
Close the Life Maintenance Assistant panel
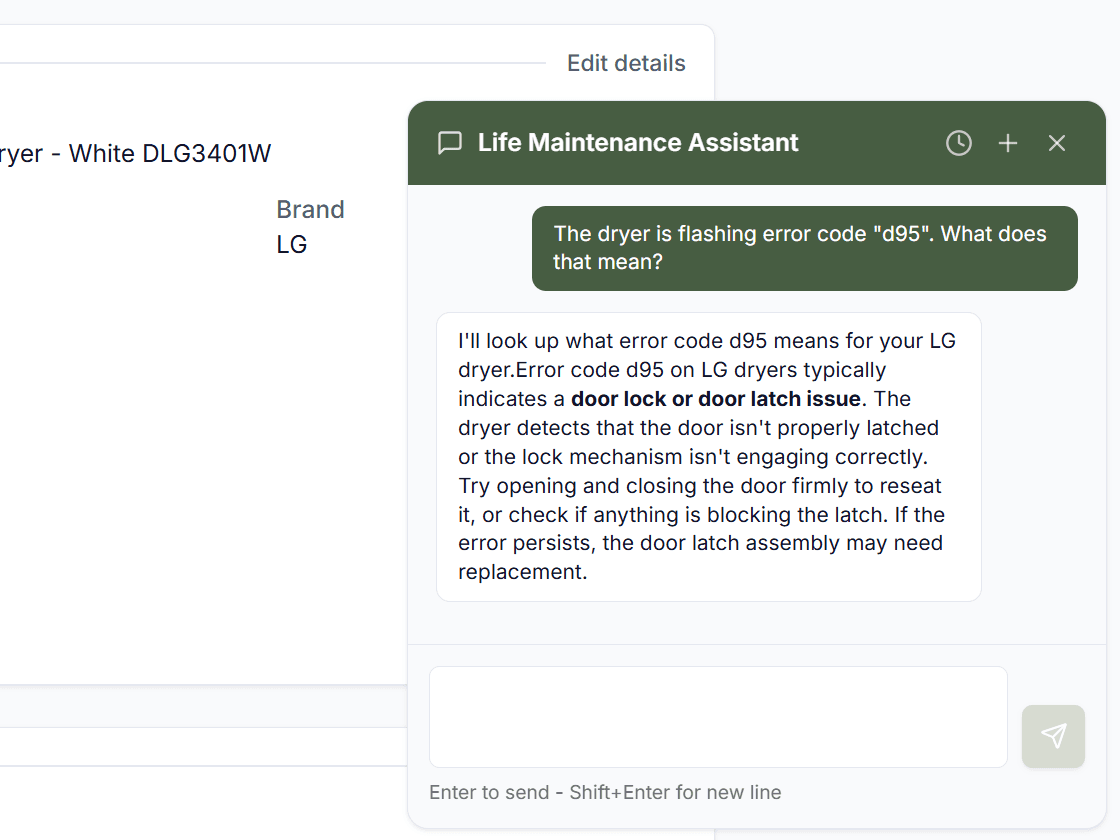click(x=1057, y=143)
